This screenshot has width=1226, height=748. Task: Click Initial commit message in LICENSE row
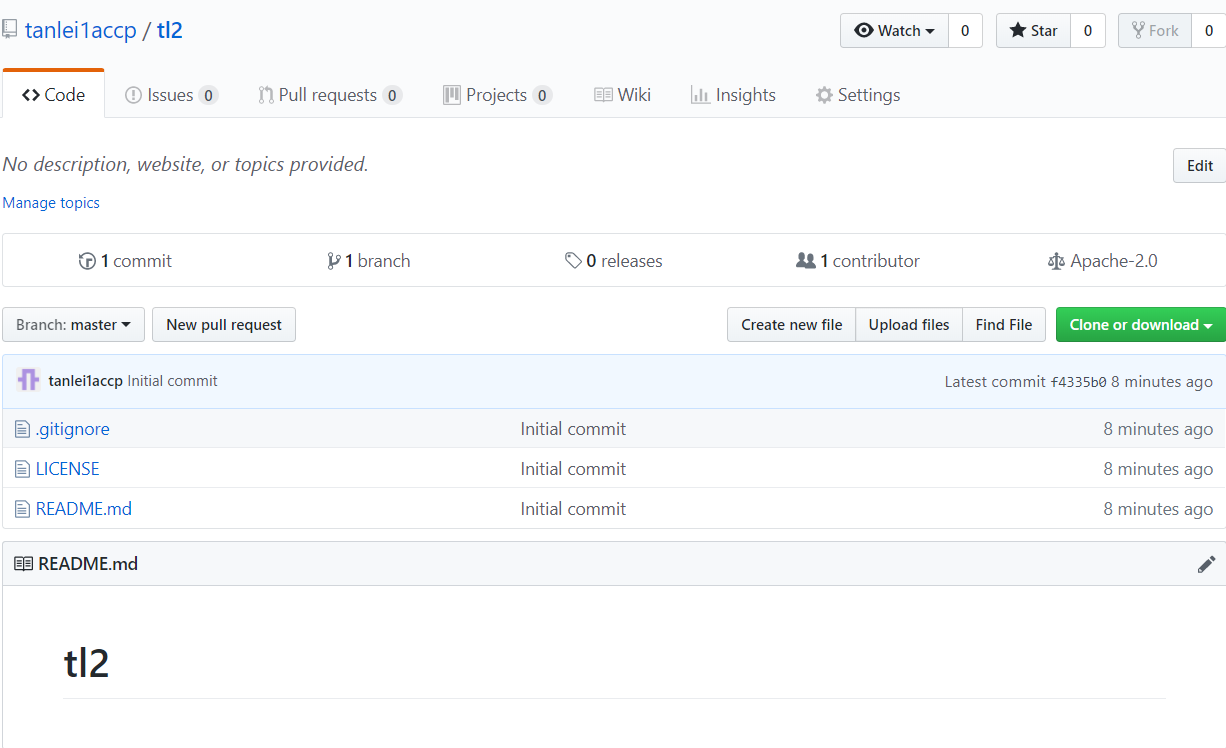click(x=573, y=469)
